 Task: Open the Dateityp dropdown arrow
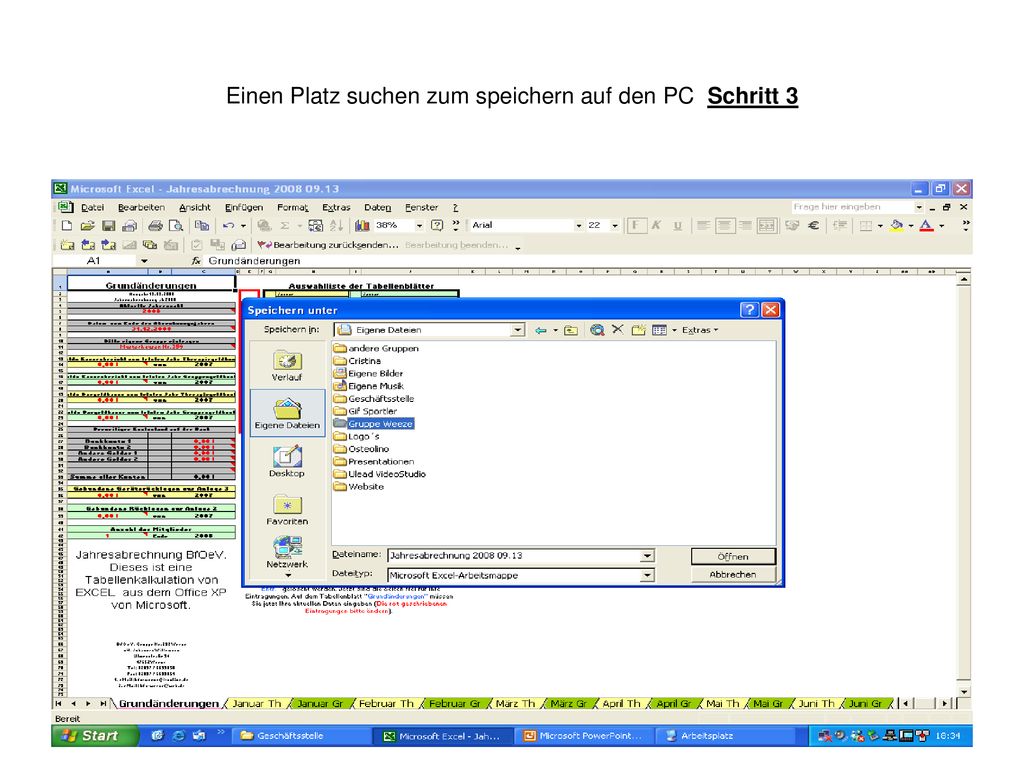point(647,575)
